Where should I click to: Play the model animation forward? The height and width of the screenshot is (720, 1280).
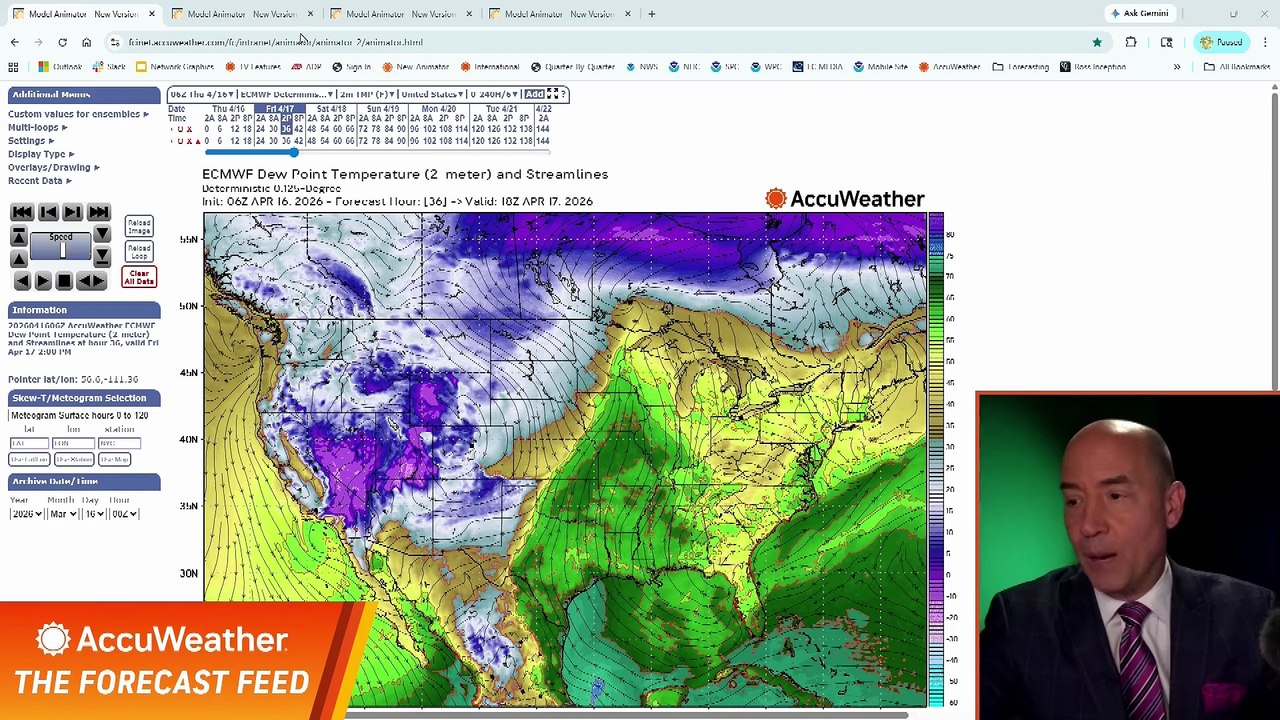43,281
